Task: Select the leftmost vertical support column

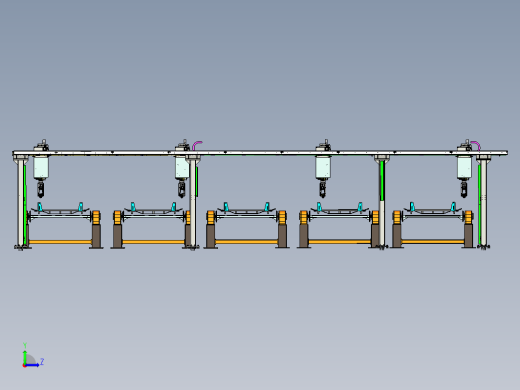Action: pos(21,202)
